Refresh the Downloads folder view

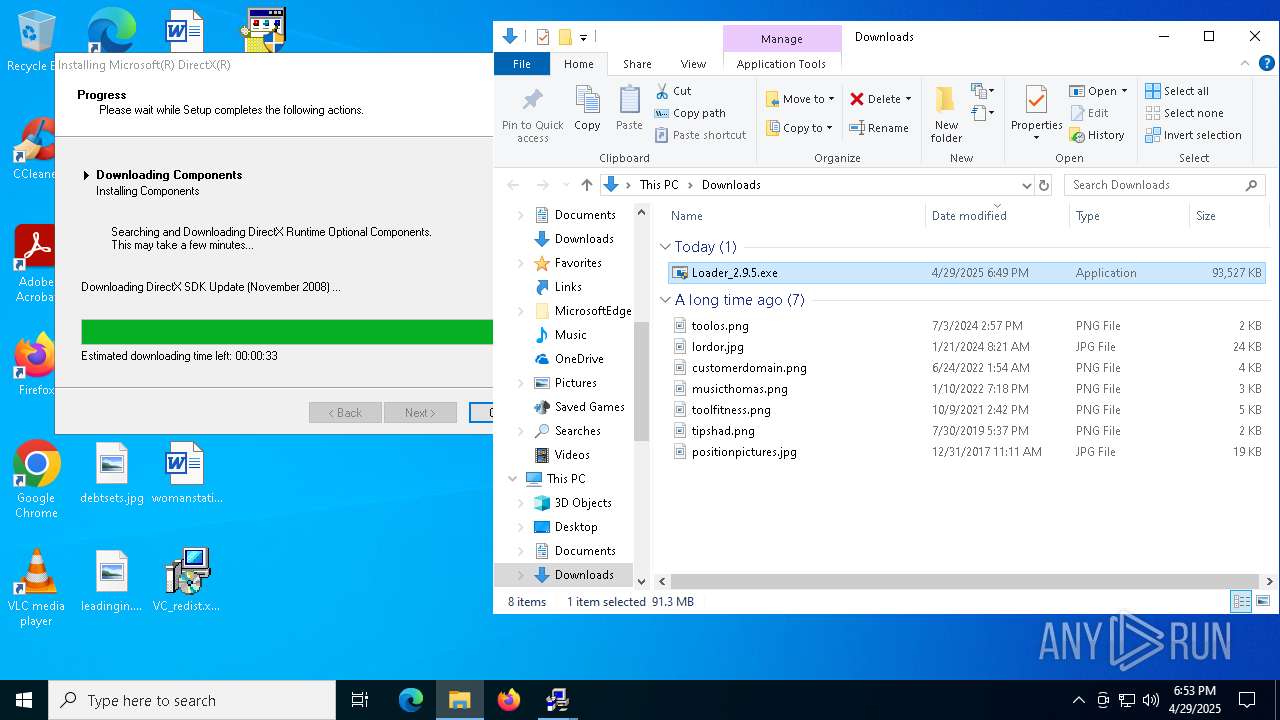[1044, 185]
